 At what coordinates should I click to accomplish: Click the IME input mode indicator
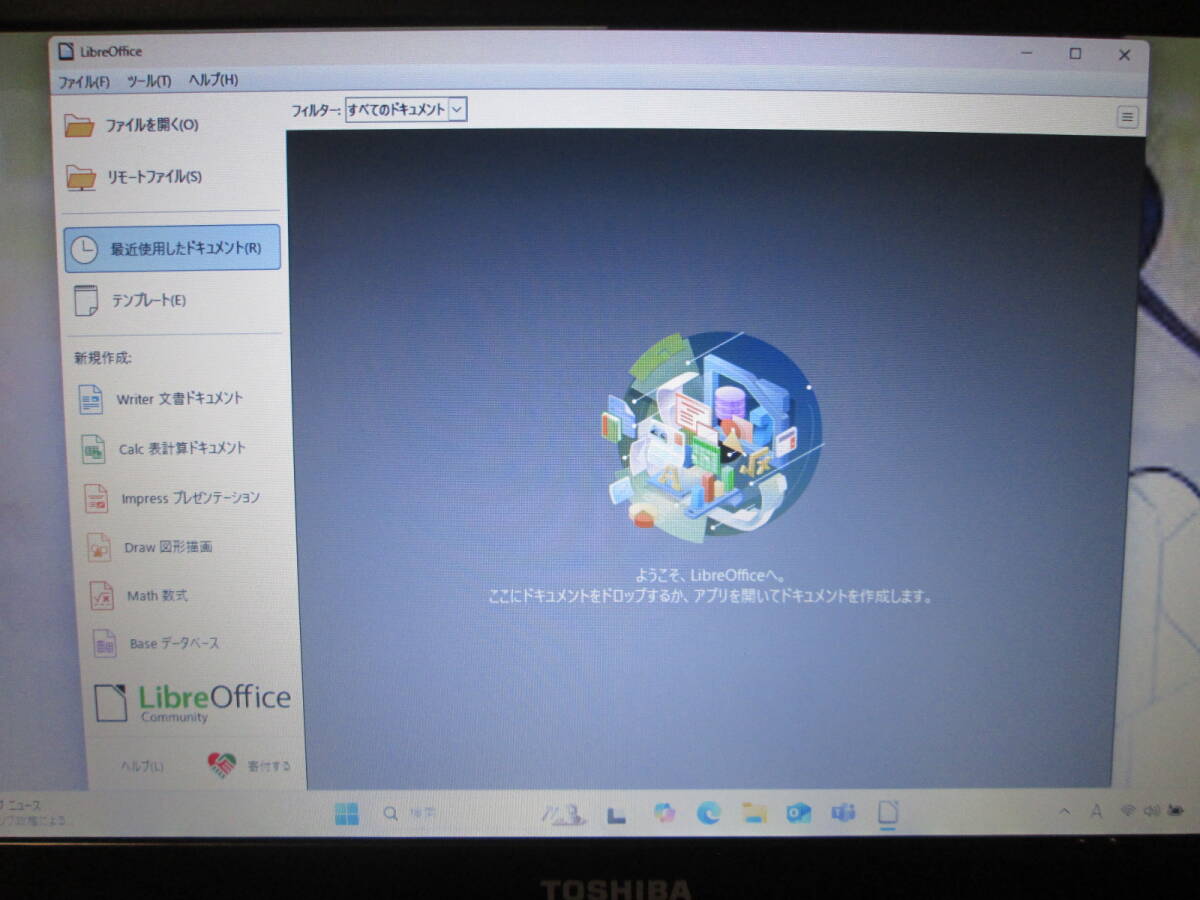point(1096,811)
